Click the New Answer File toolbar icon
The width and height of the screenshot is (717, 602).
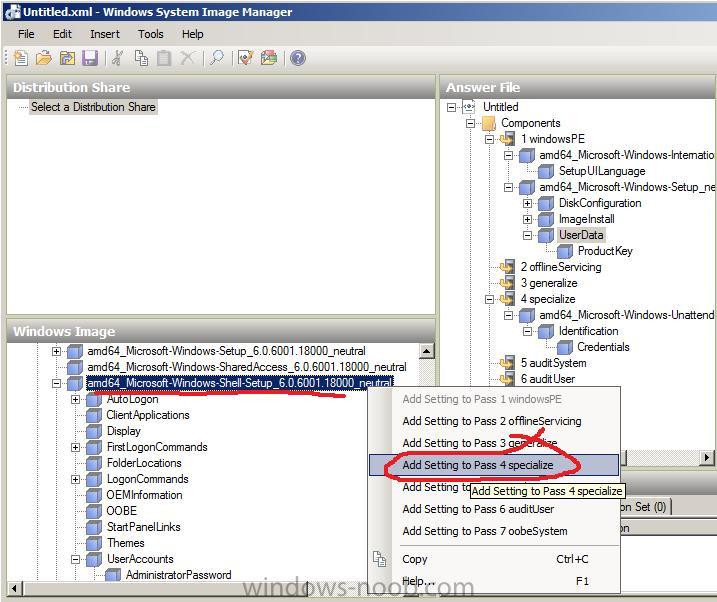point(21,58)
